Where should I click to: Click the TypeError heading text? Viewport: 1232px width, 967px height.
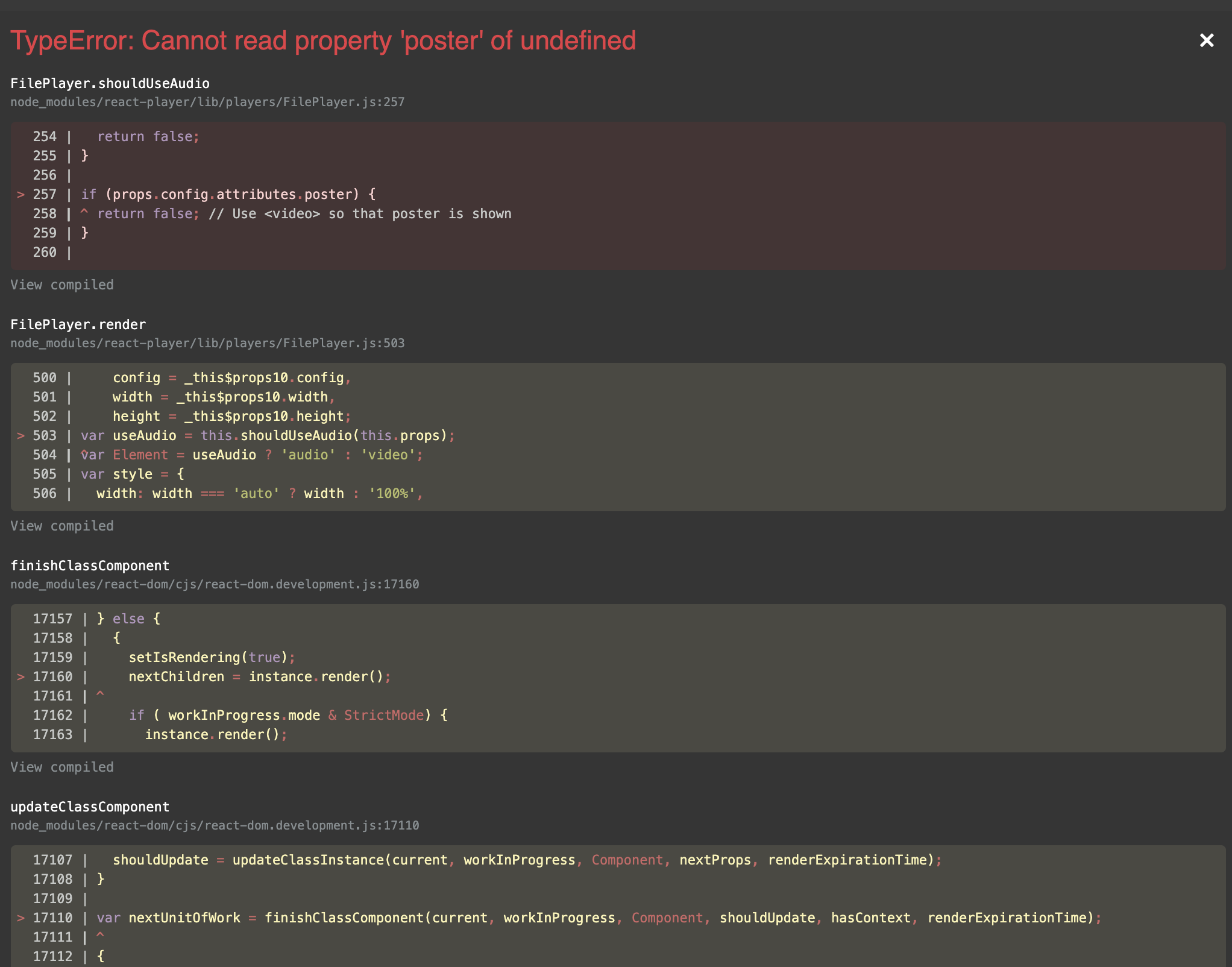tap(323, 41)
